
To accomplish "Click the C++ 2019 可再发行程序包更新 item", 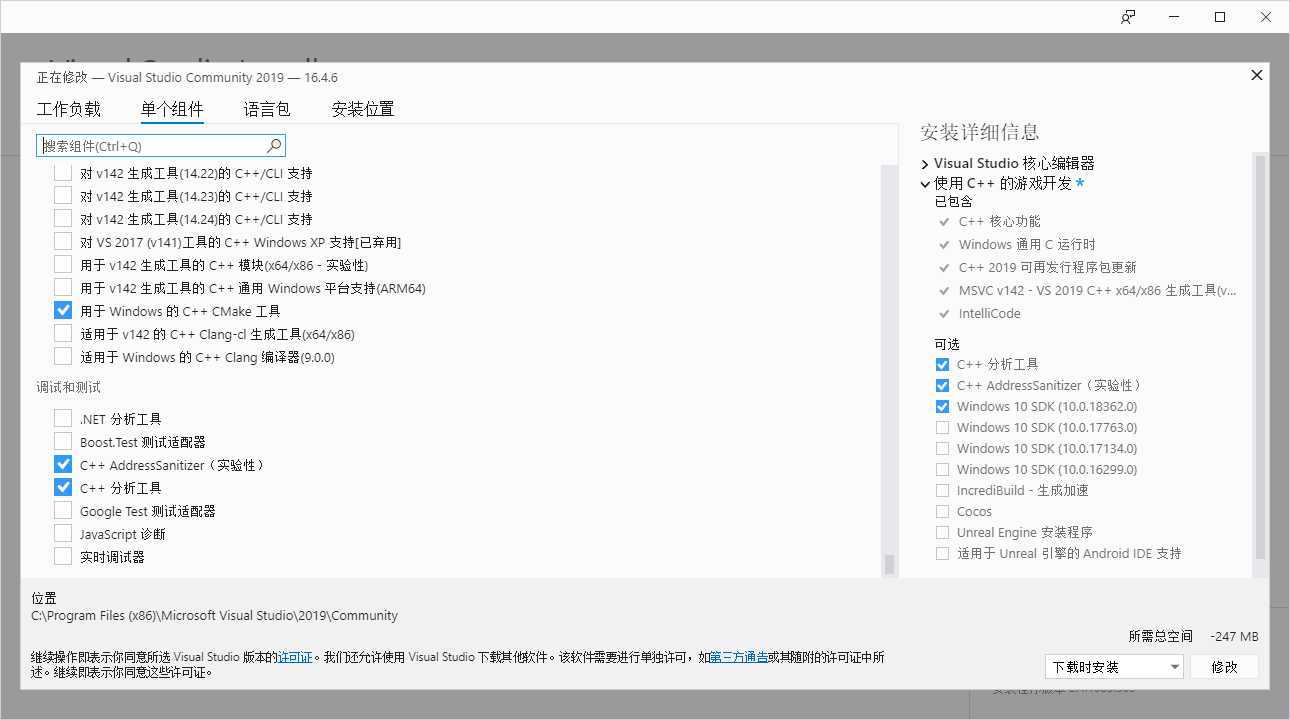I will (1047, 267).
